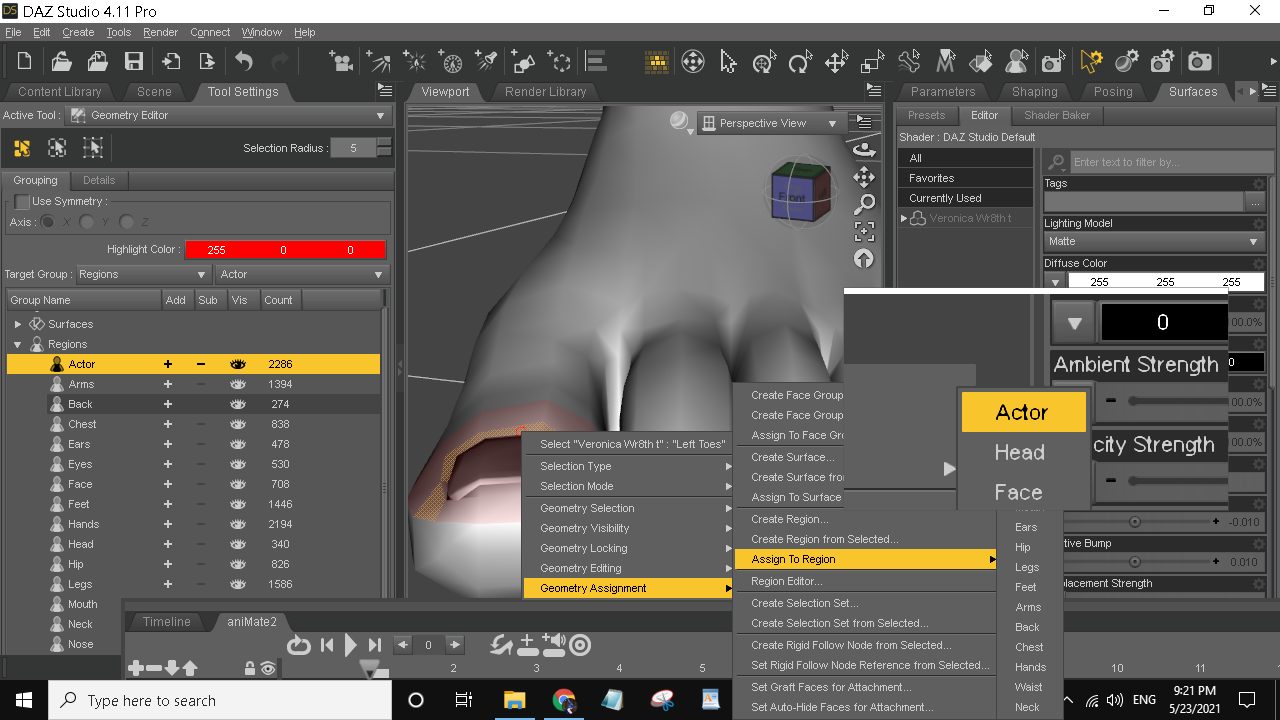
Task: Select the Y symmetry axis radio button
Action: pyautogui.click(x=87, y=222)
